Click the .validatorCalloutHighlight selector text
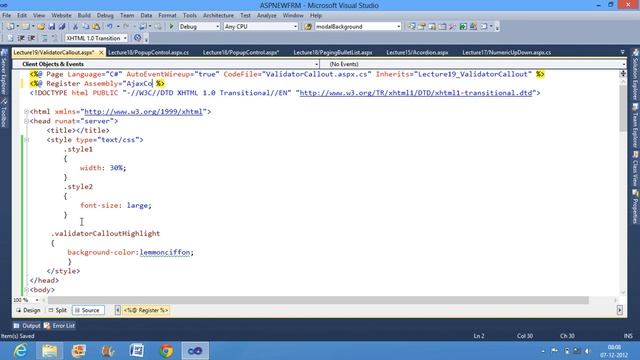 (x=105, y=233)
